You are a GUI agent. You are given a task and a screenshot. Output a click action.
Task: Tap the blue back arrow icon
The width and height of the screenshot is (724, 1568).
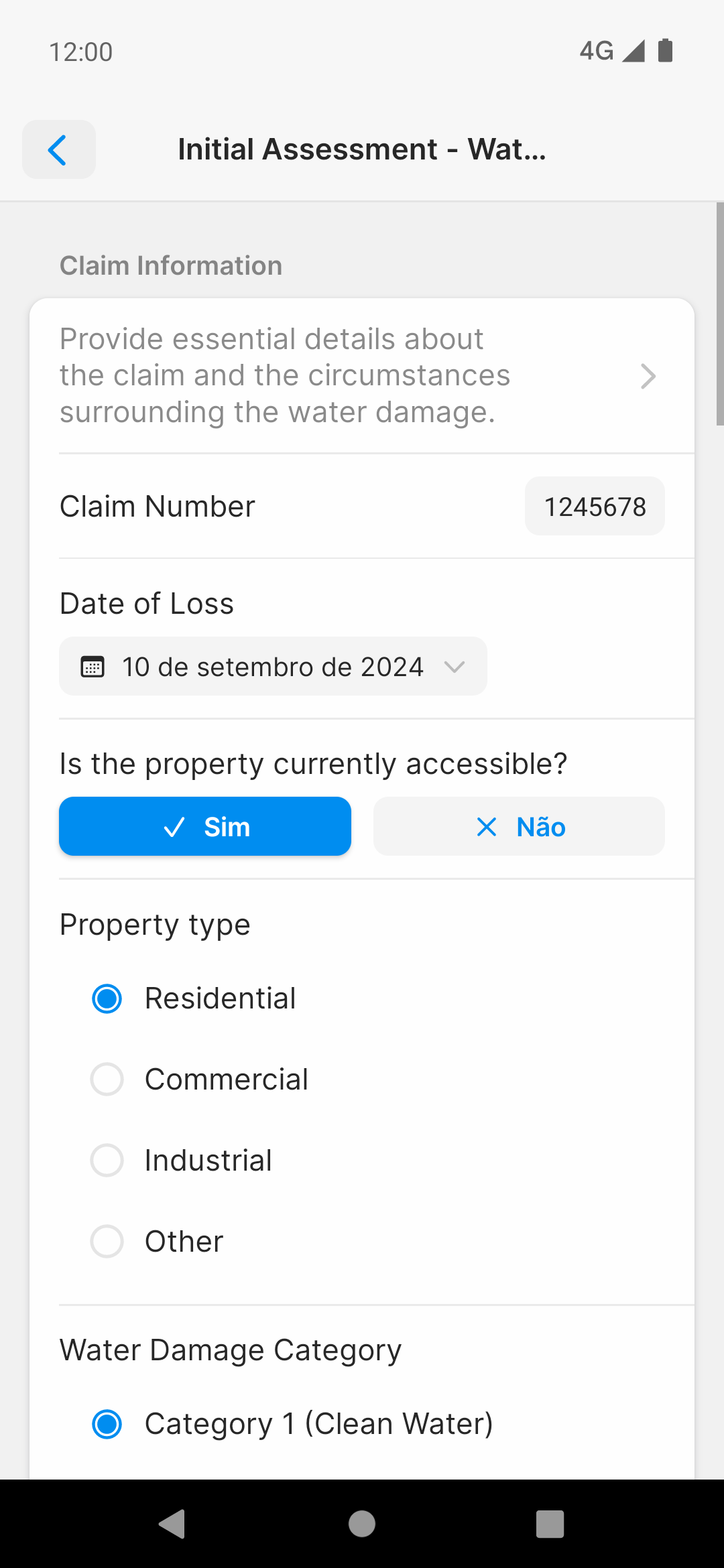58,149
